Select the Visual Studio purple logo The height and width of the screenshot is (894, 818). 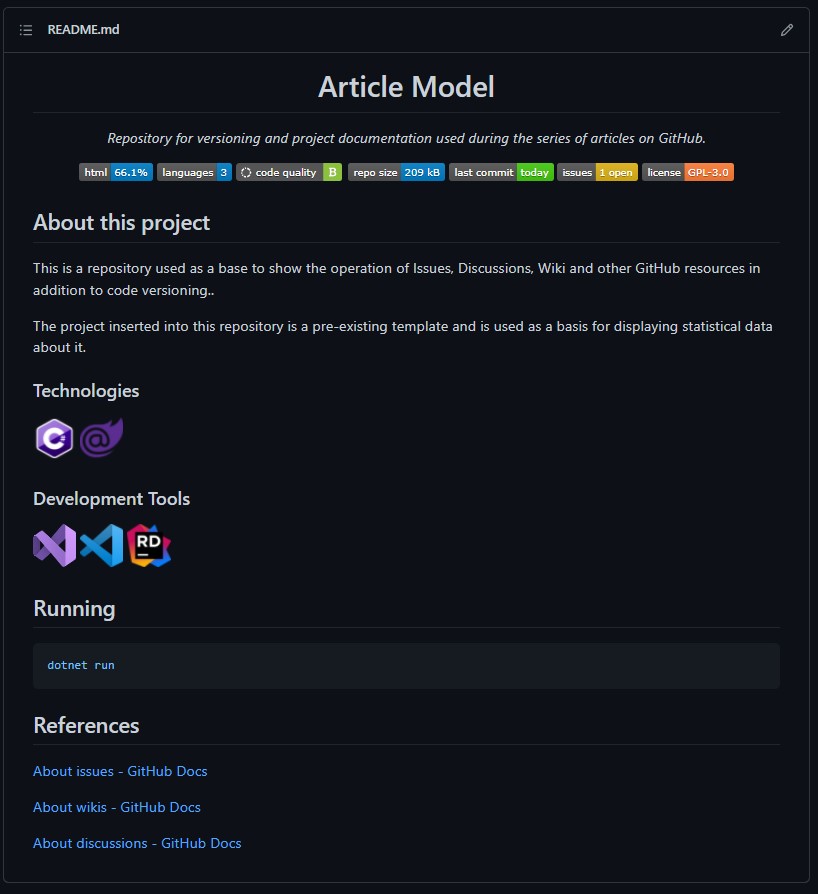pos(55,545)
